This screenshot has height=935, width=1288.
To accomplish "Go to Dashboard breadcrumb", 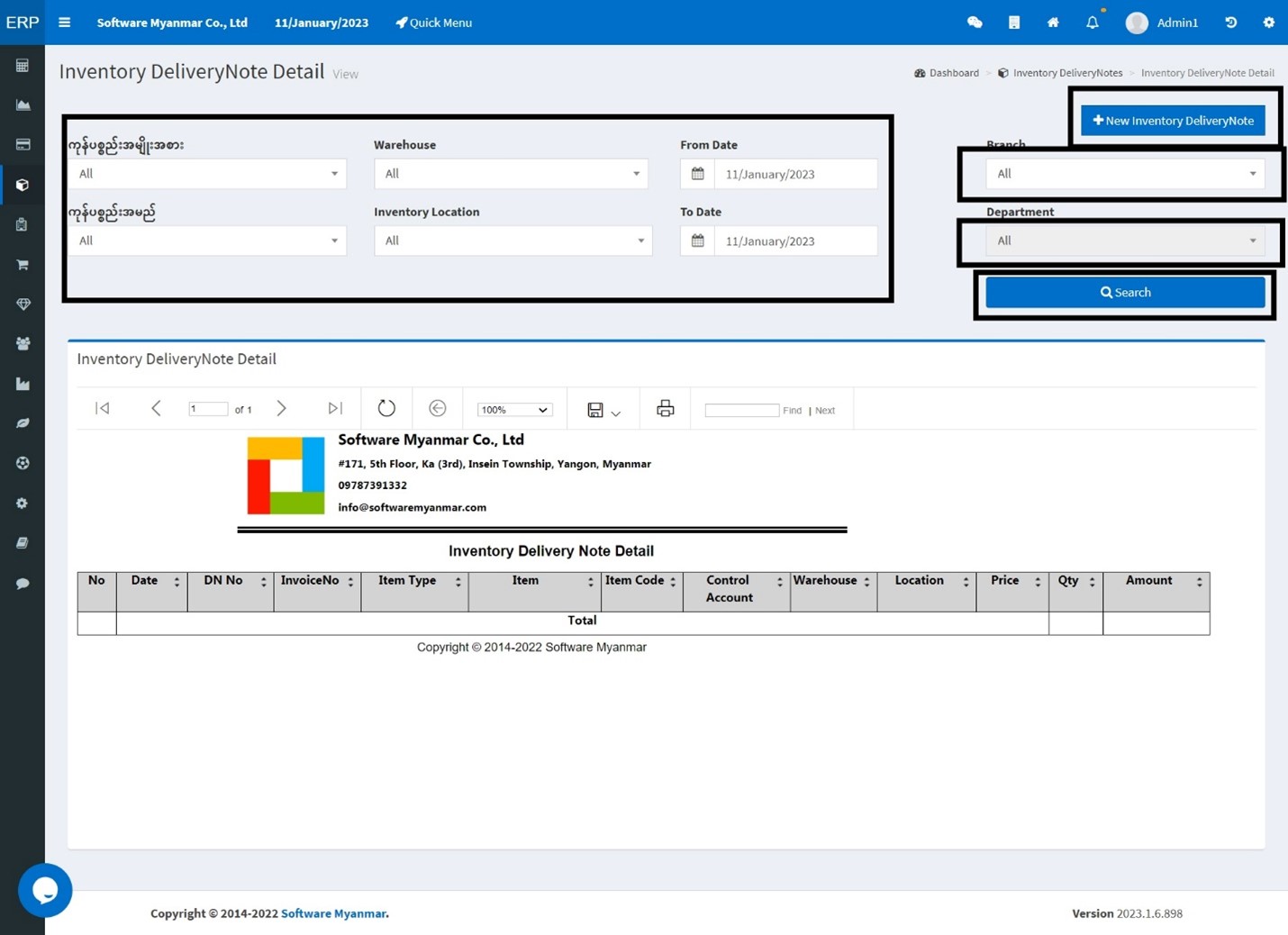I will point(947,73).
